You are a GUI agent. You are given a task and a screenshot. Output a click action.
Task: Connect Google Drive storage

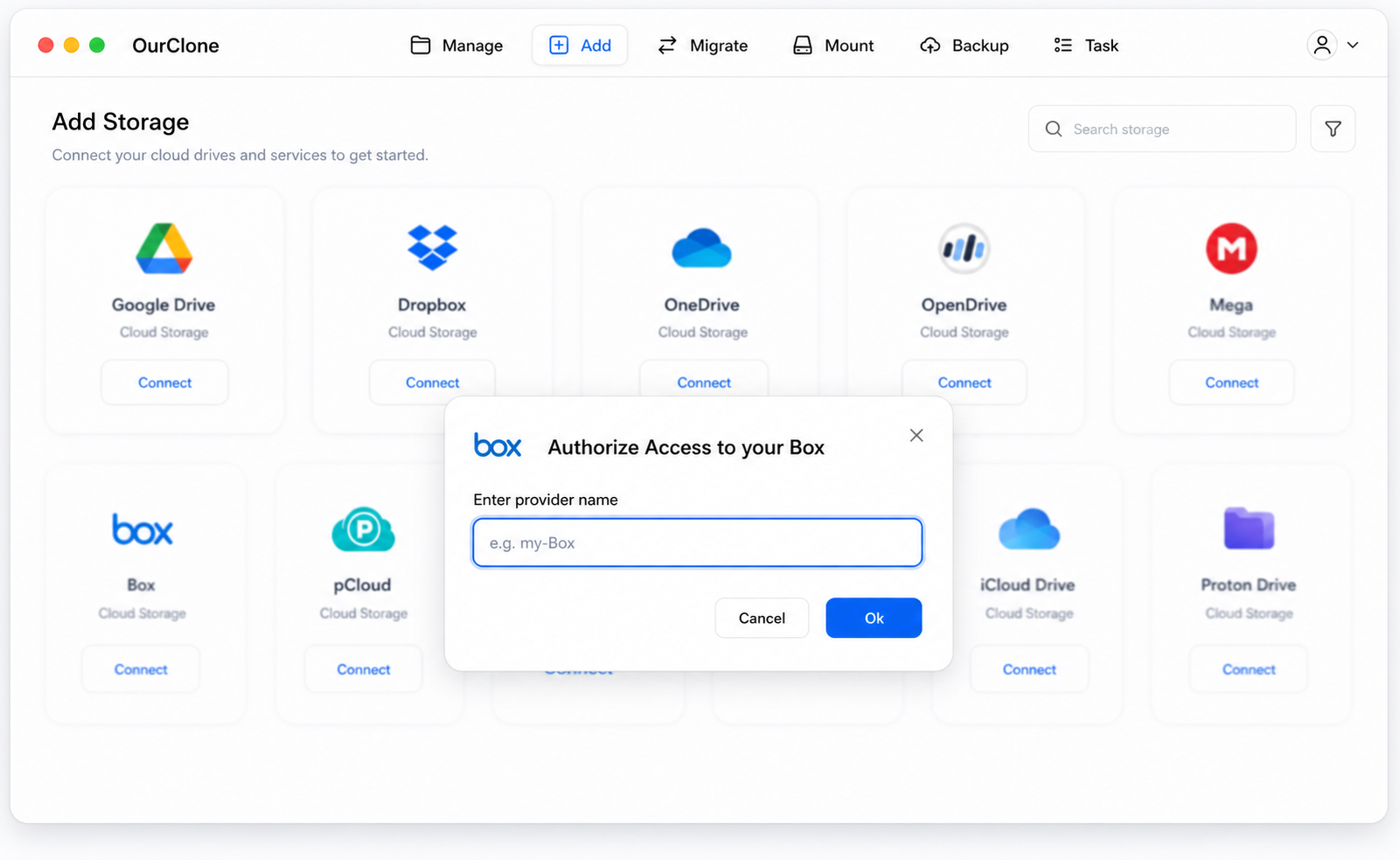pos(164,382)
